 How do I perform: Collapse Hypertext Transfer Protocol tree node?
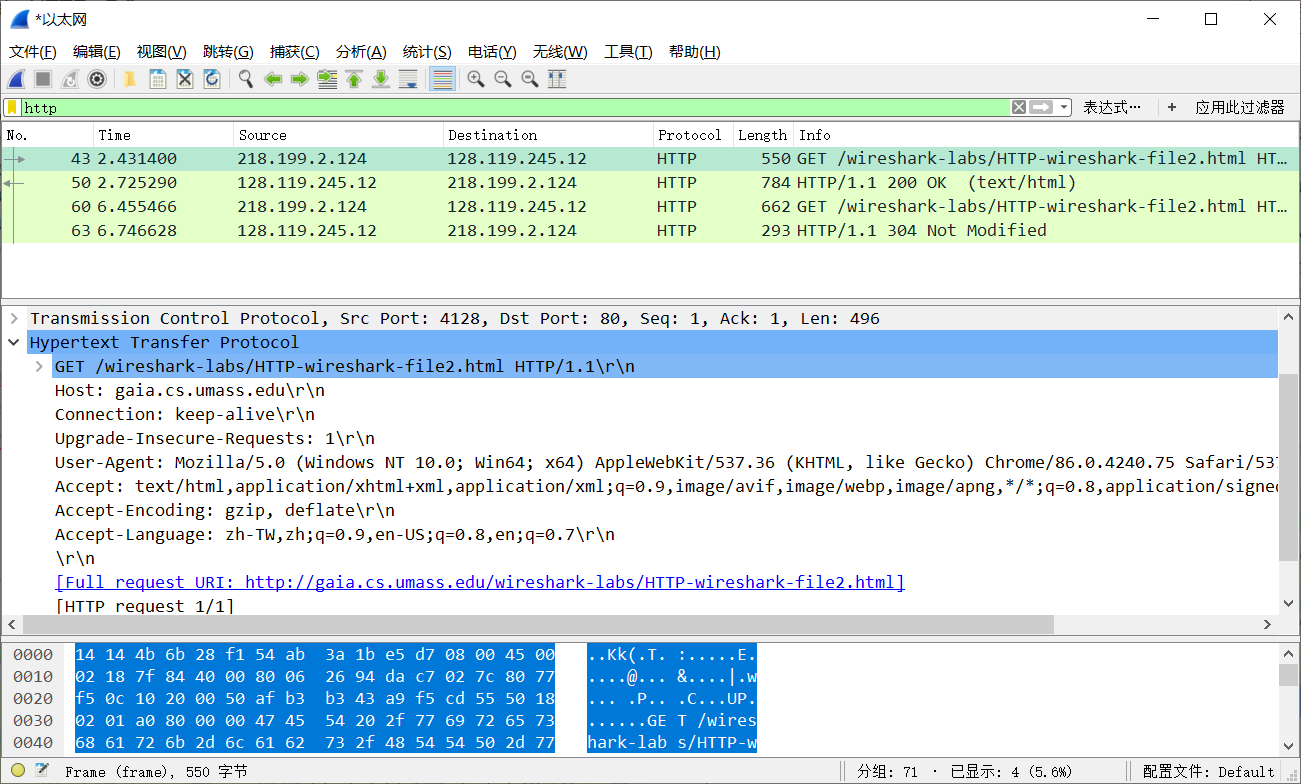click(14, 343)
